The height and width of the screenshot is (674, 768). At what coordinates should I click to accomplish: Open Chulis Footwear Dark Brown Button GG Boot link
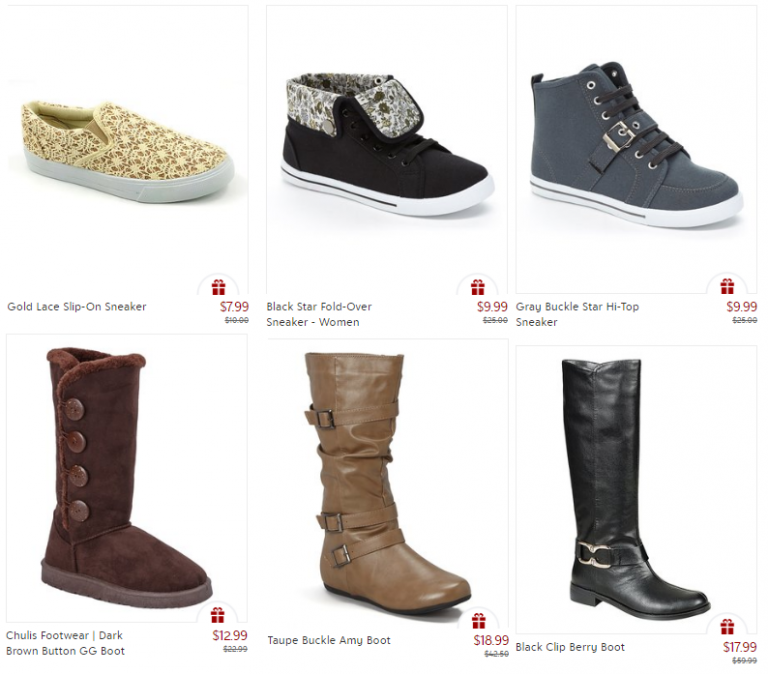(65, 643)
